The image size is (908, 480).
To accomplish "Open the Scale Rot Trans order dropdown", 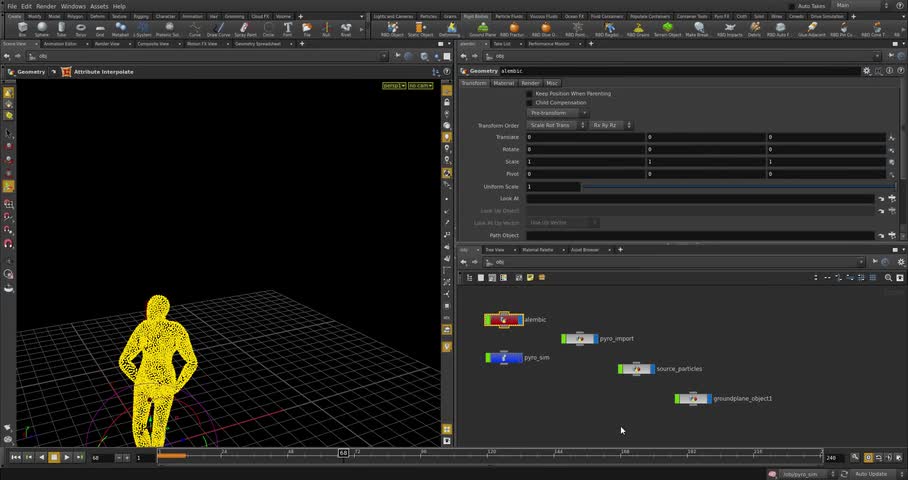I will click(x=555, y=125).
